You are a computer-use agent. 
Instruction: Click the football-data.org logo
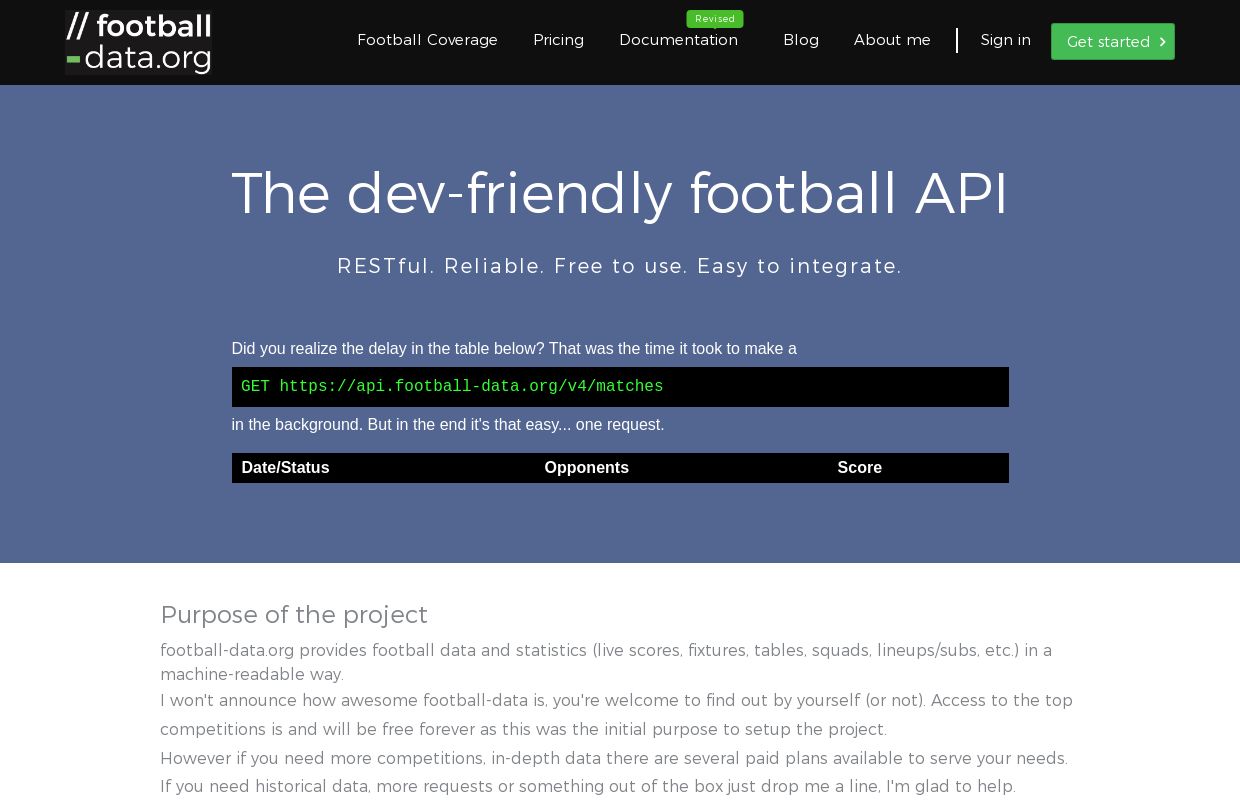coord(137,42)
